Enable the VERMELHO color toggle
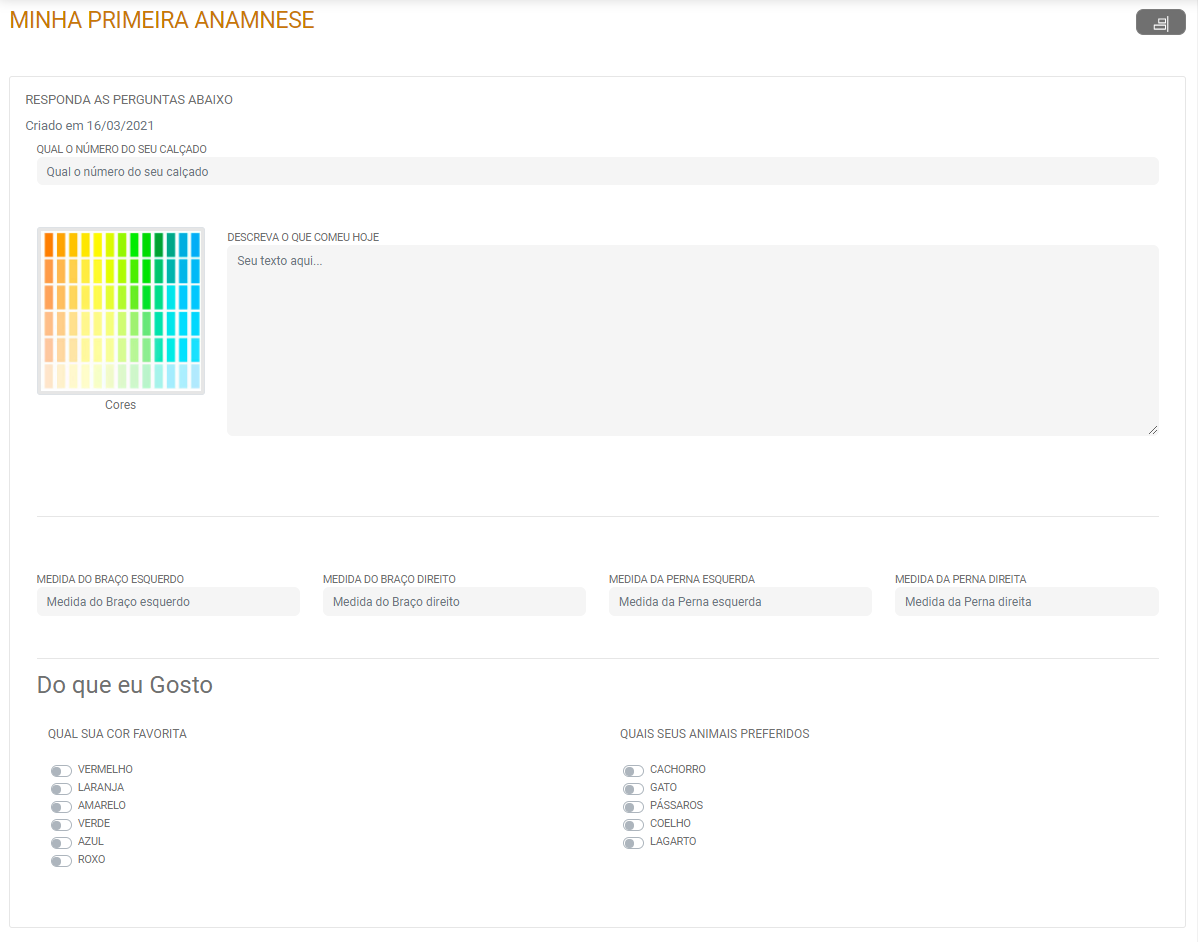This screenshot has width=1198, height=942. pos(61,771)
